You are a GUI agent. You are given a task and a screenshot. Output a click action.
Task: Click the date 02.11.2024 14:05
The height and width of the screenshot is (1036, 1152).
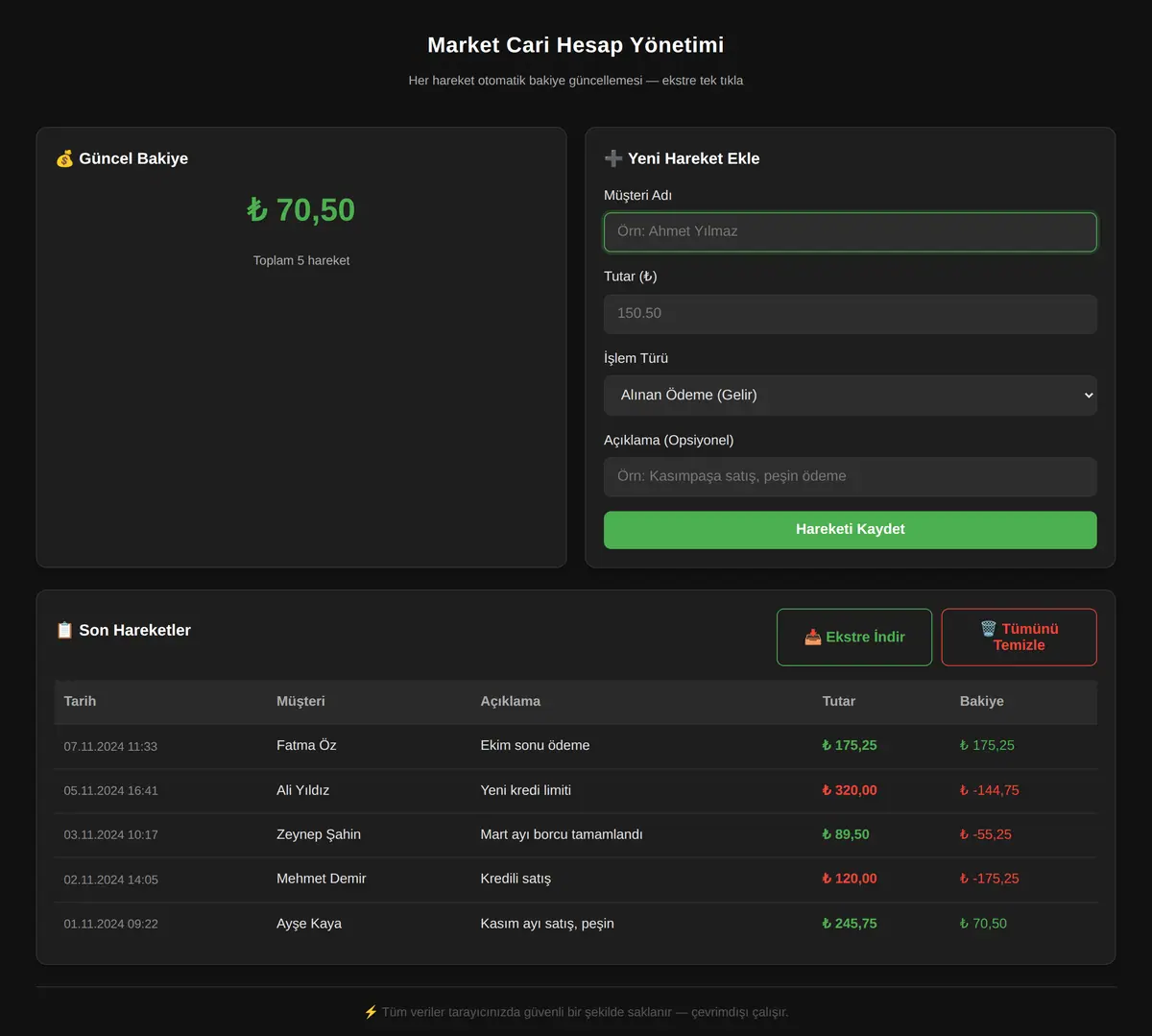110,879
